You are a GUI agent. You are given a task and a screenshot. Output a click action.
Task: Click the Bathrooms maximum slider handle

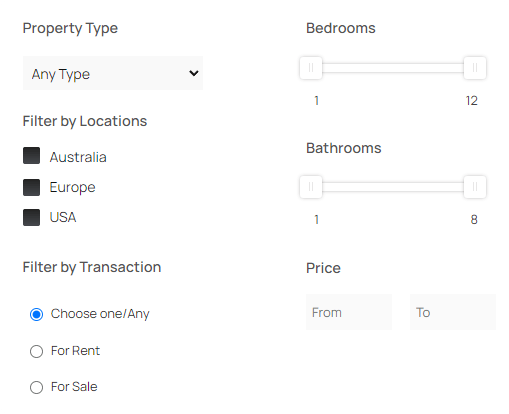coord(475,187)
